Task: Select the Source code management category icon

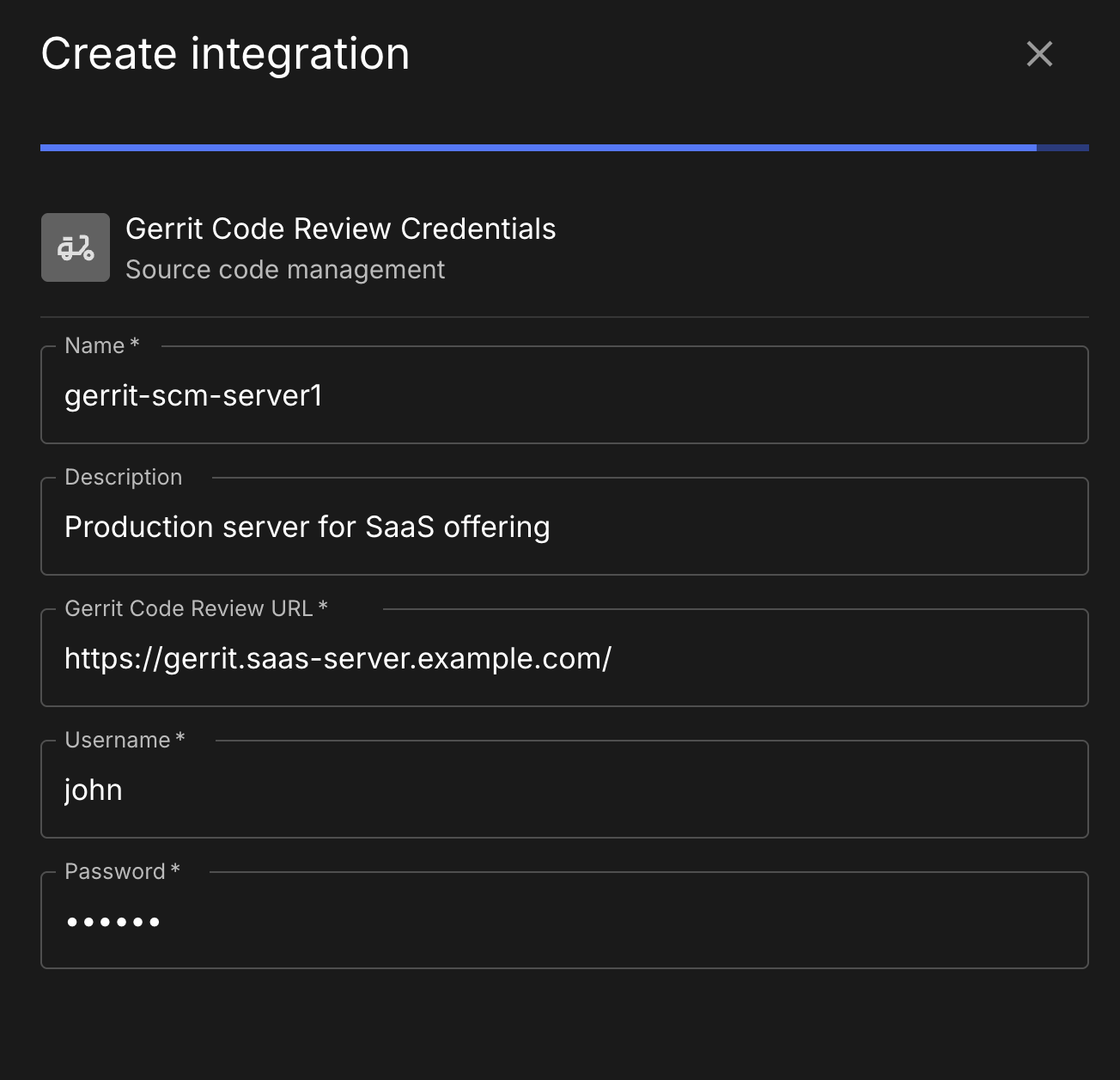Action: point(76,247)
